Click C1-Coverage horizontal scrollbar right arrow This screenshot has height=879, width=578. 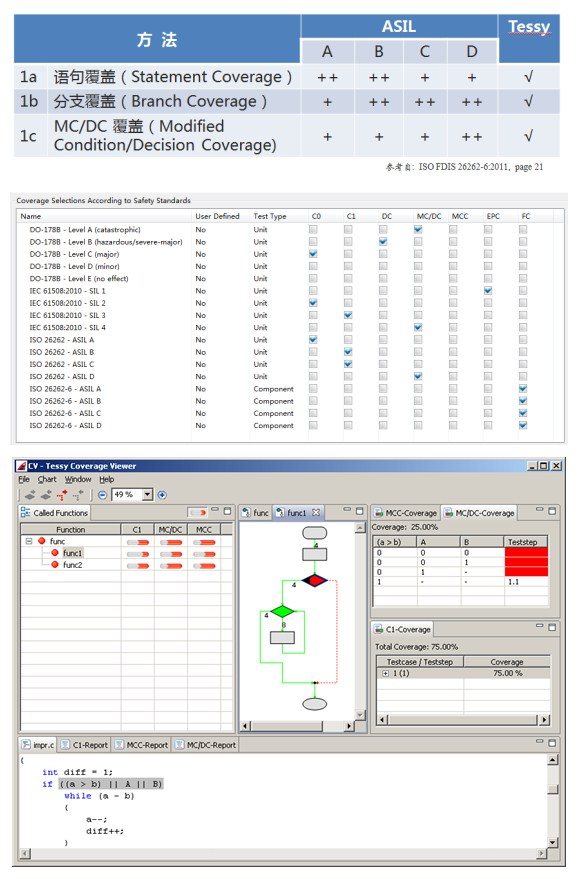click(544, 720)
